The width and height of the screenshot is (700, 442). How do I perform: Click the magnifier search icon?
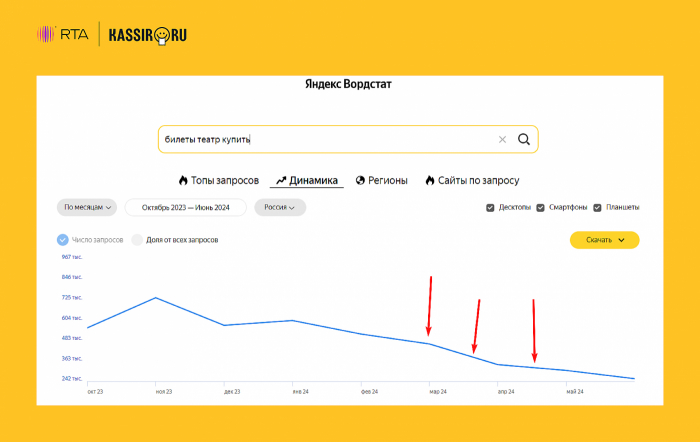[524, 139]
